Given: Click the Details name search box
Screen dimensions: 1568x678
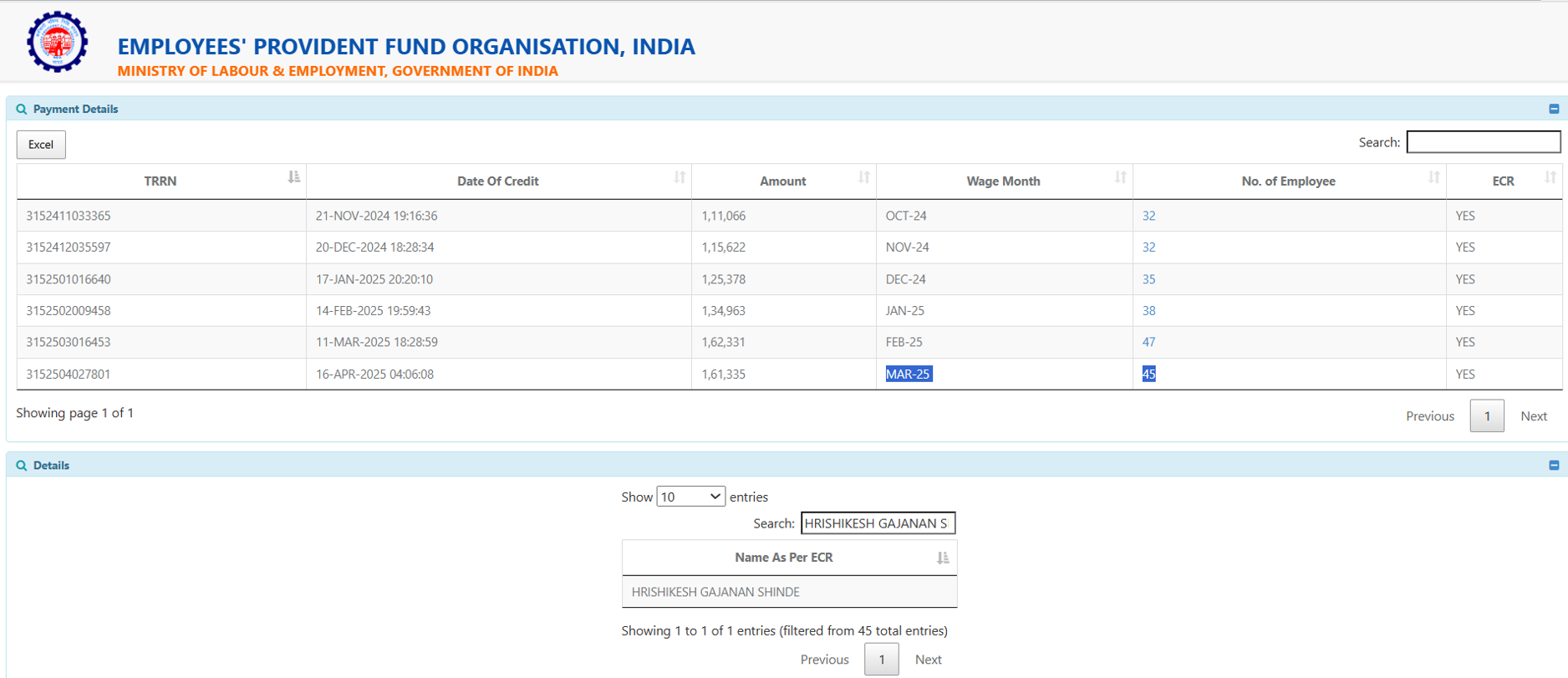Looking at the screenshot, I should click(877, 523).
